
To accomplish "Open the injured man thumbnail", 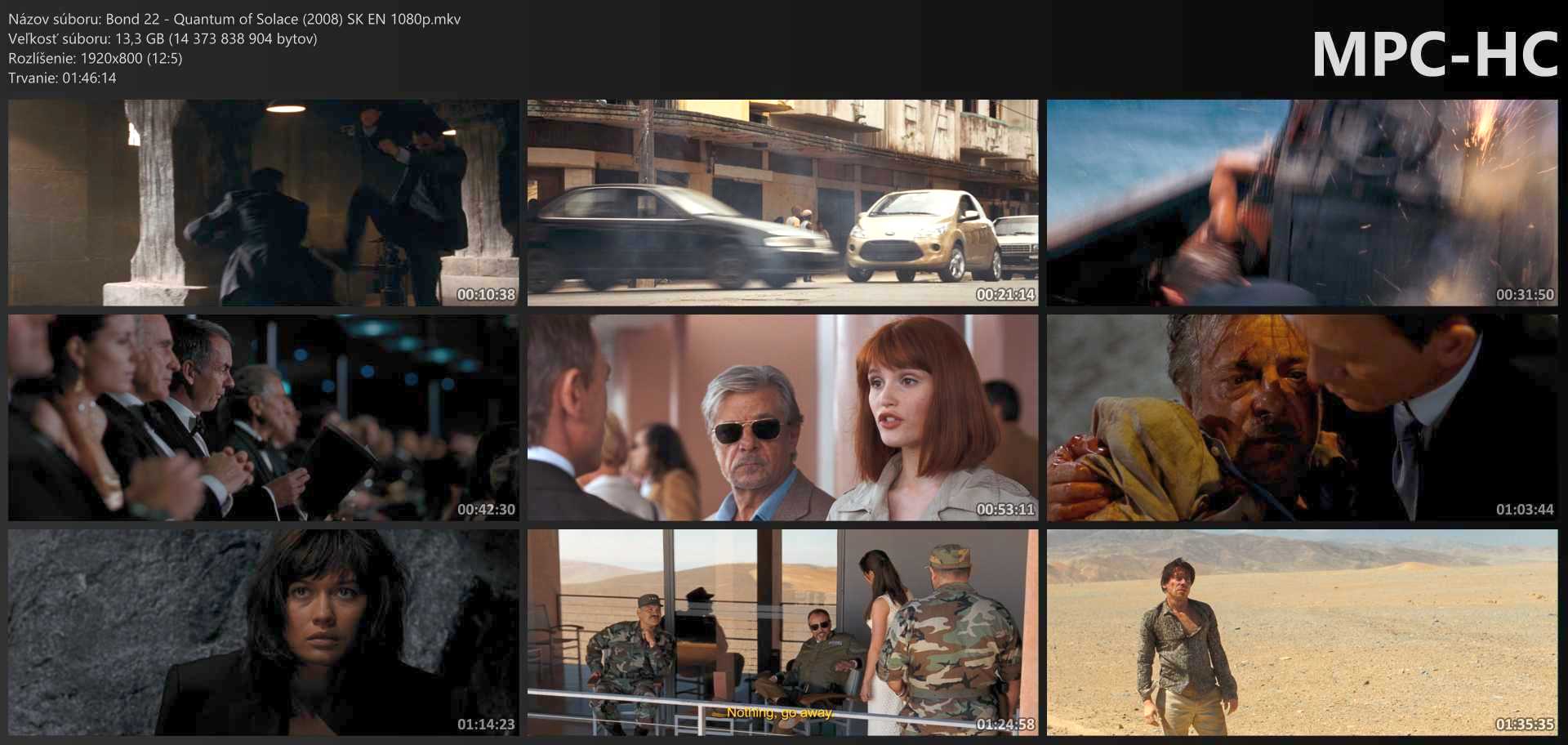I will click(1302, 417).
